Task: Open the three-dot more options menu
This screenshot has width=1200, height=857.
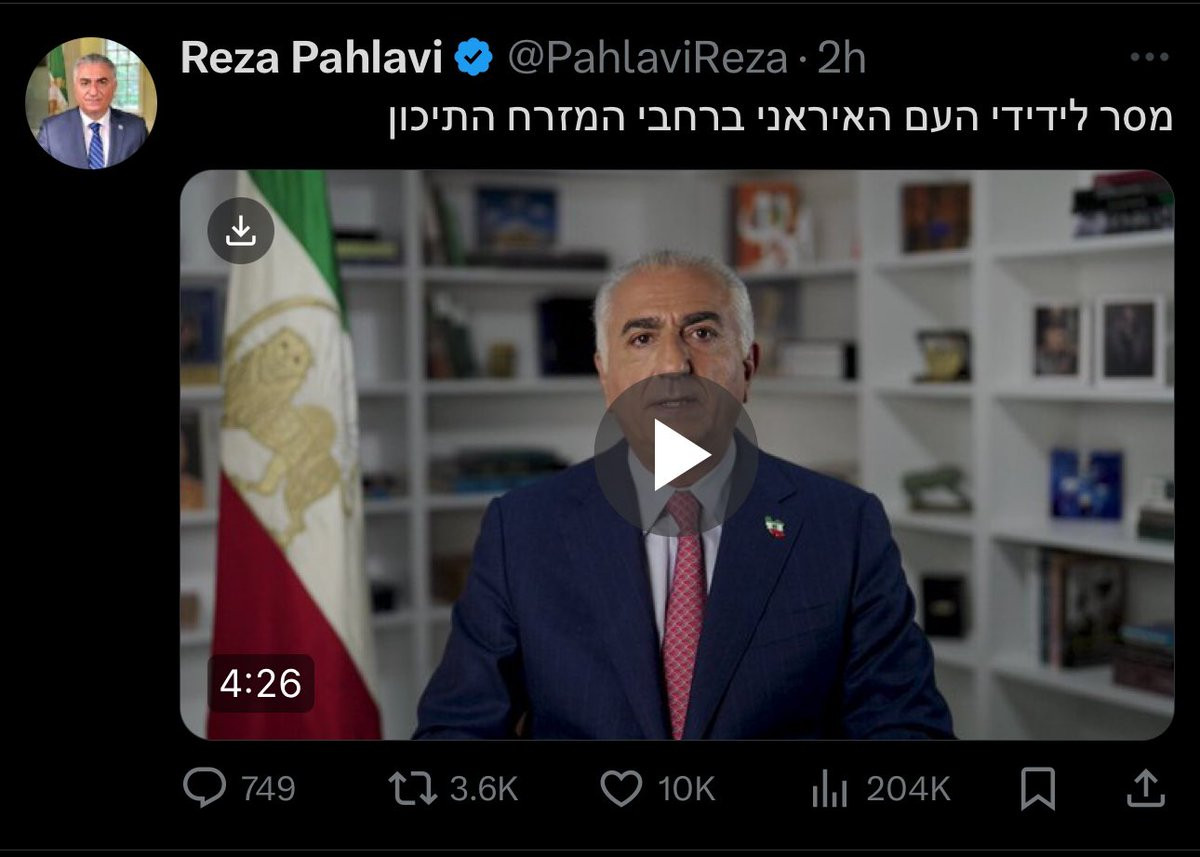Action: pyautogui.click(x=1148, y=58)
